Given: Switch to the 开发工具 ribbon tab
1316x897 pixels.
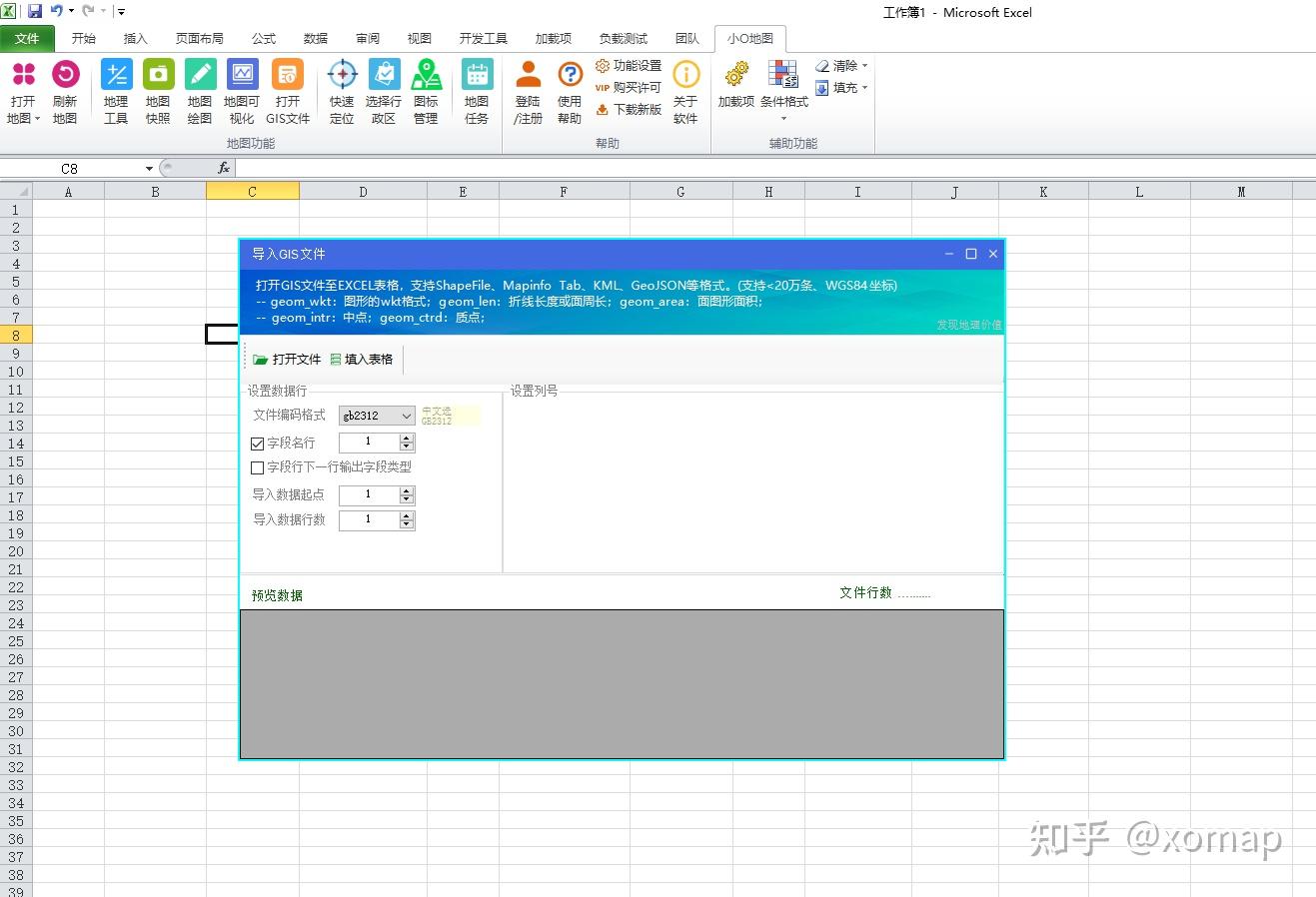Looking at the screenshot, I should (x=483, y=38).
